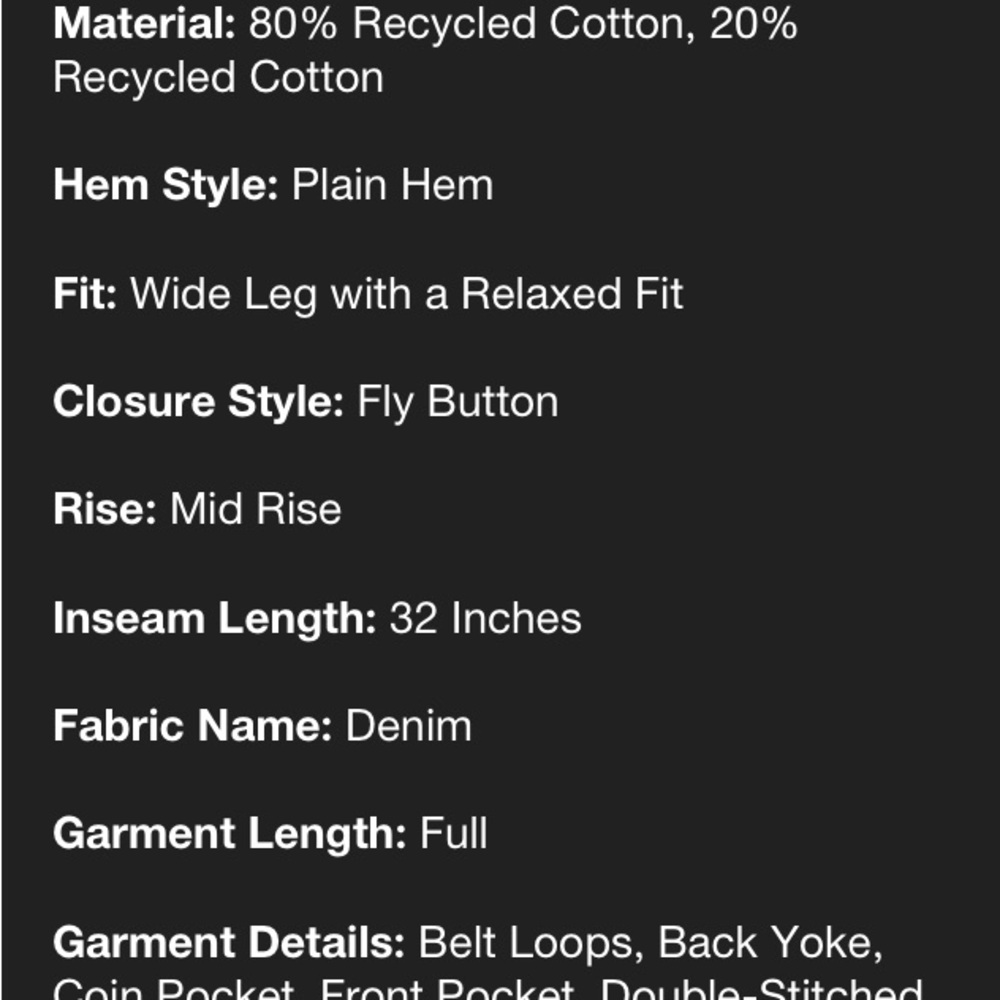Click the Hem Style label
The width and height of the screenshot is (1000, 1000).
166,186
